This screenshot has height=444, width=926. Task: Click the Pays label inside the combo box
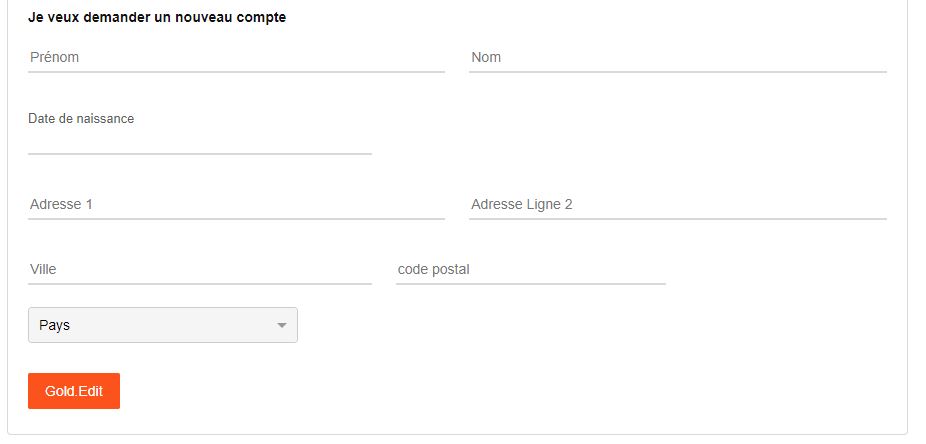point(54,326)
